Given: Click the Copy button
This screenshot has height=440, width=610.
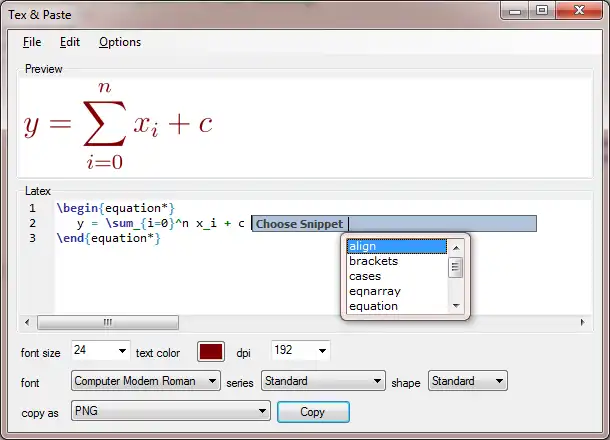Looking at the screenshot, I should pyautogui.click(x=313, y=412).
